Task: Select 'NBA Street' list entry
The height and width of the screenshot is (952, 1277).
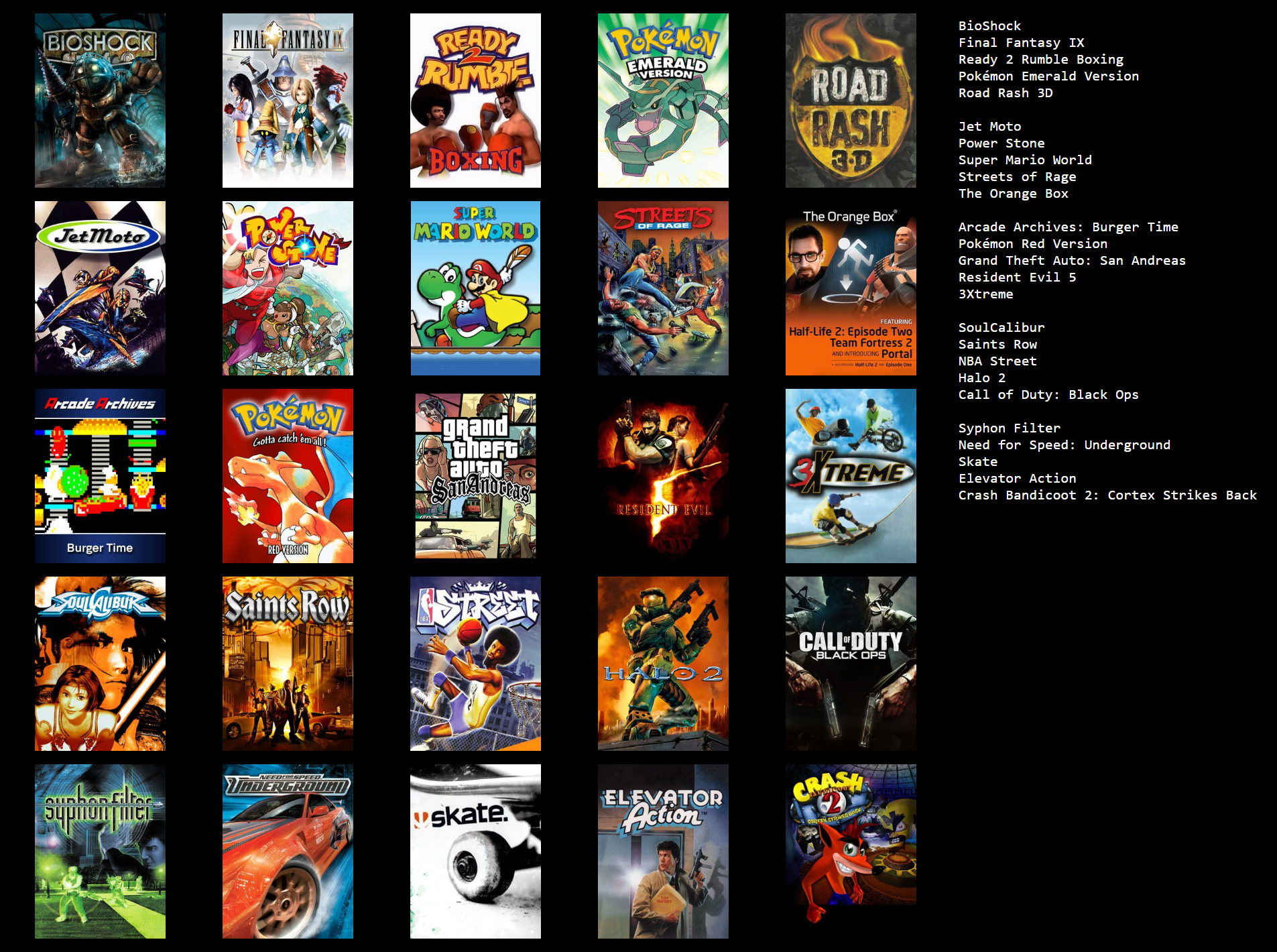Action: pos(997,361)
